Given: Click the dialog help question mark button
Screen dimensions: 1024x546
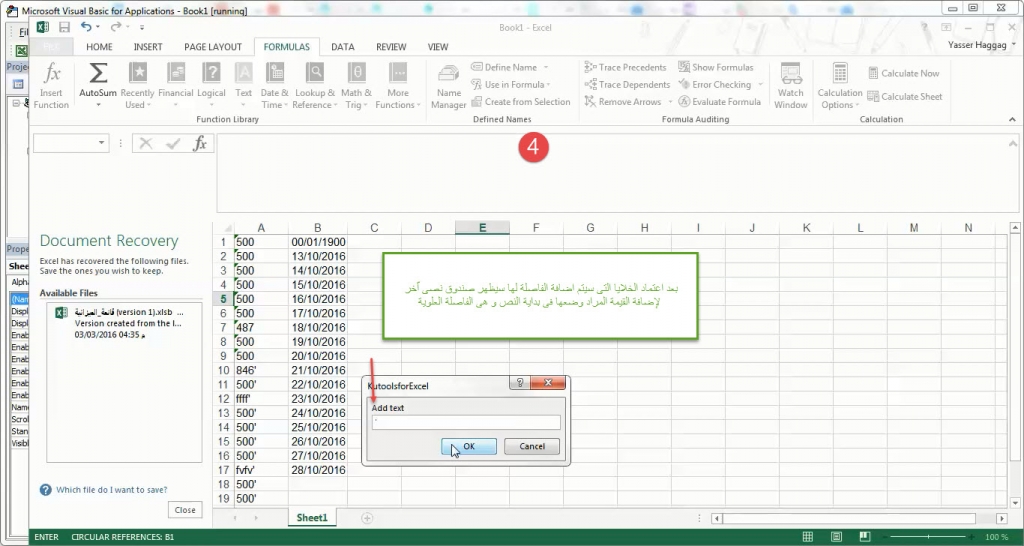Looking at the screenshot, I should pyautogui.click(x=520, y=383).
